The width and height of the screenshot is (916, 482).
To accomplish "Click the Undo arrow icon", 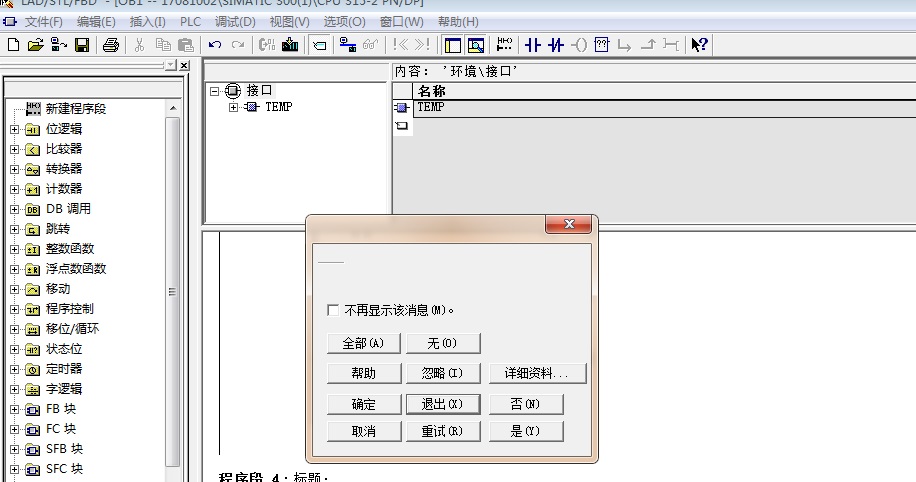I will (214, 45).
